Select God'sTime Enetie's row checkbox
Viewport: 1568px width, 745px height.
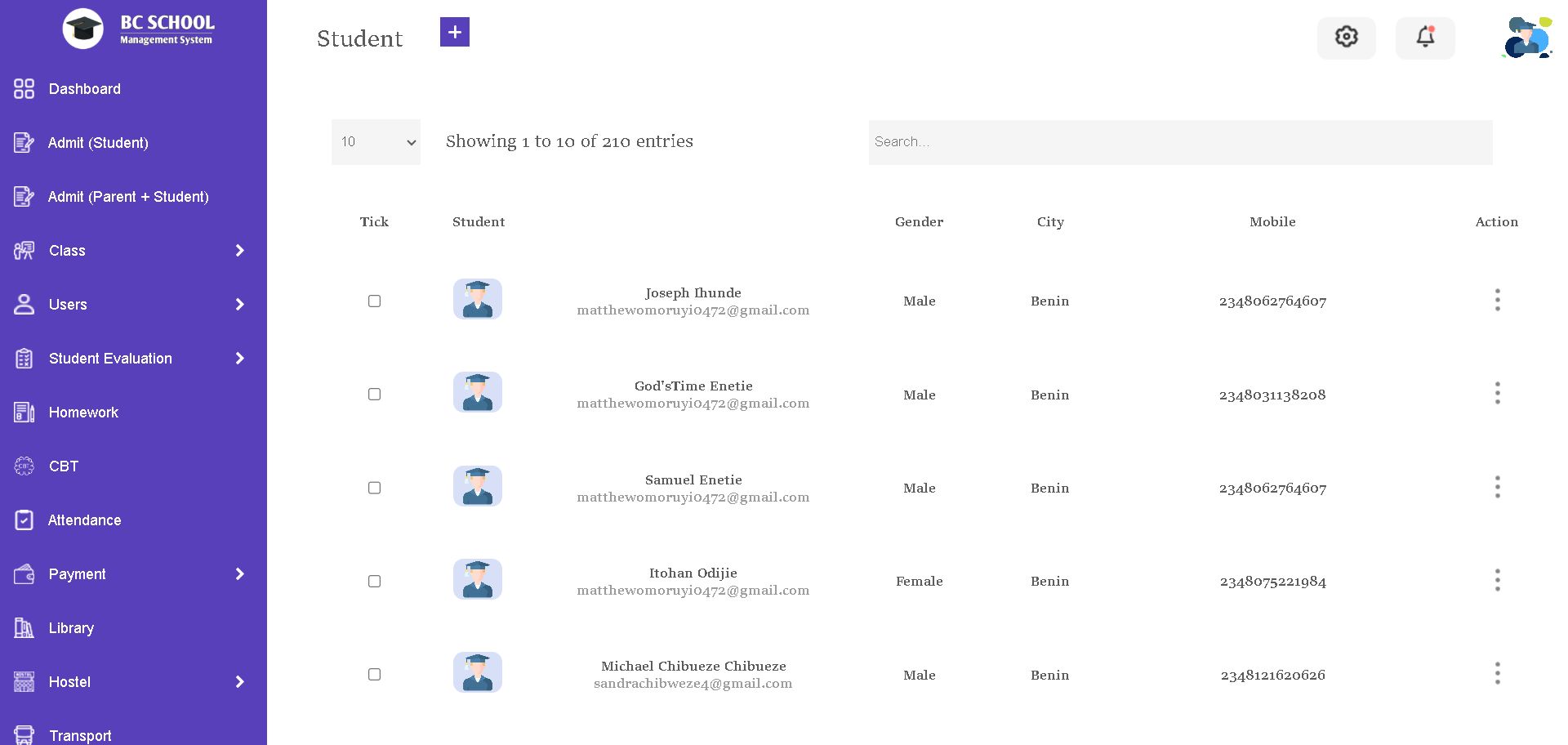click(375, 395)
